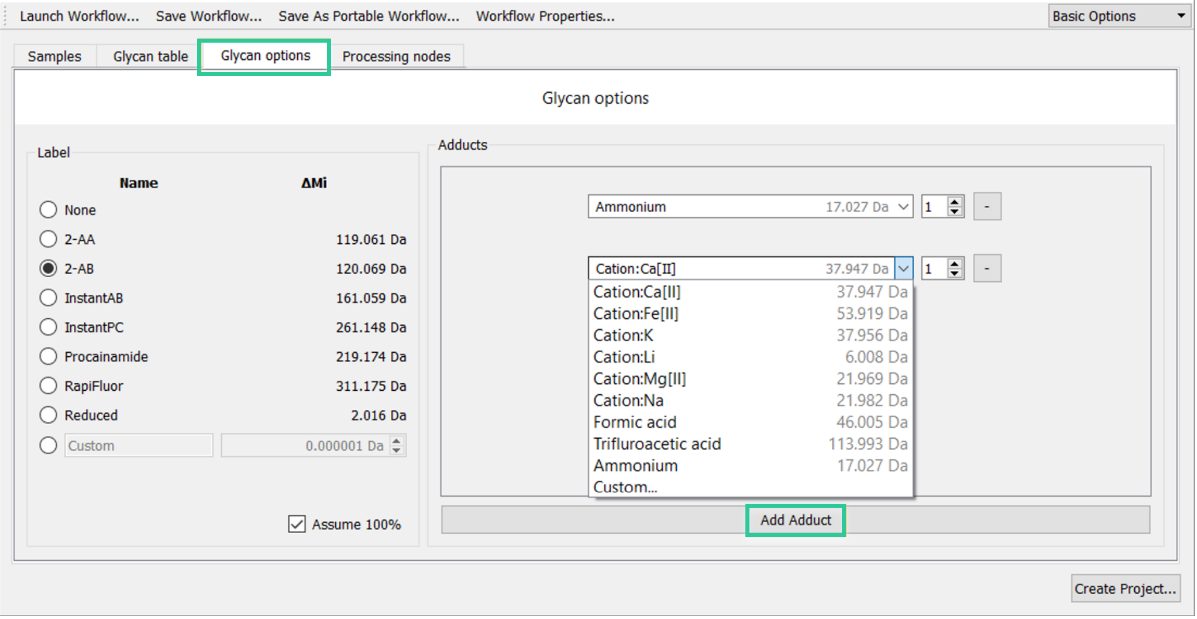Toggle the Assume 100% checkbox

296,524
